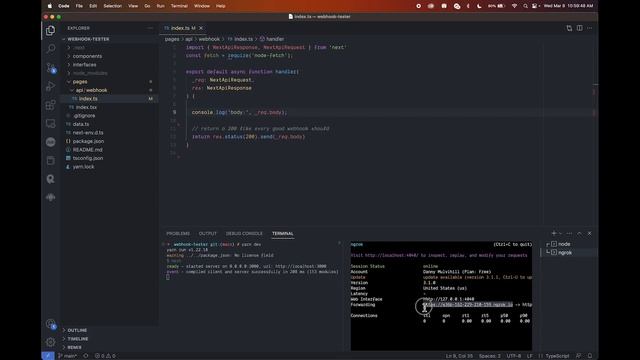Expand the interfaces folder

[84, 65]
